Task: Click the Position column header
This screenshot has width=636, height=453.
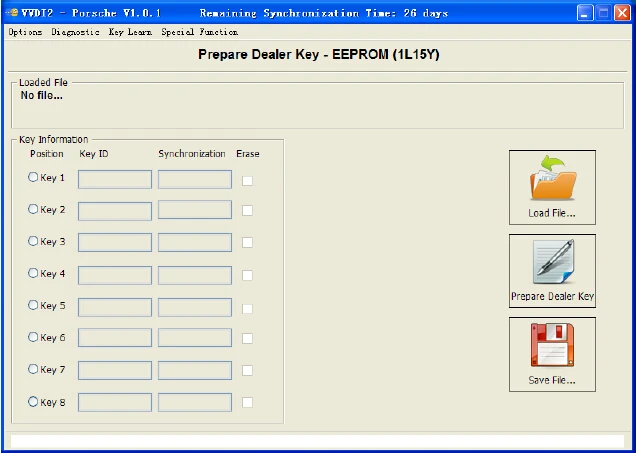Action: (47, 154)
